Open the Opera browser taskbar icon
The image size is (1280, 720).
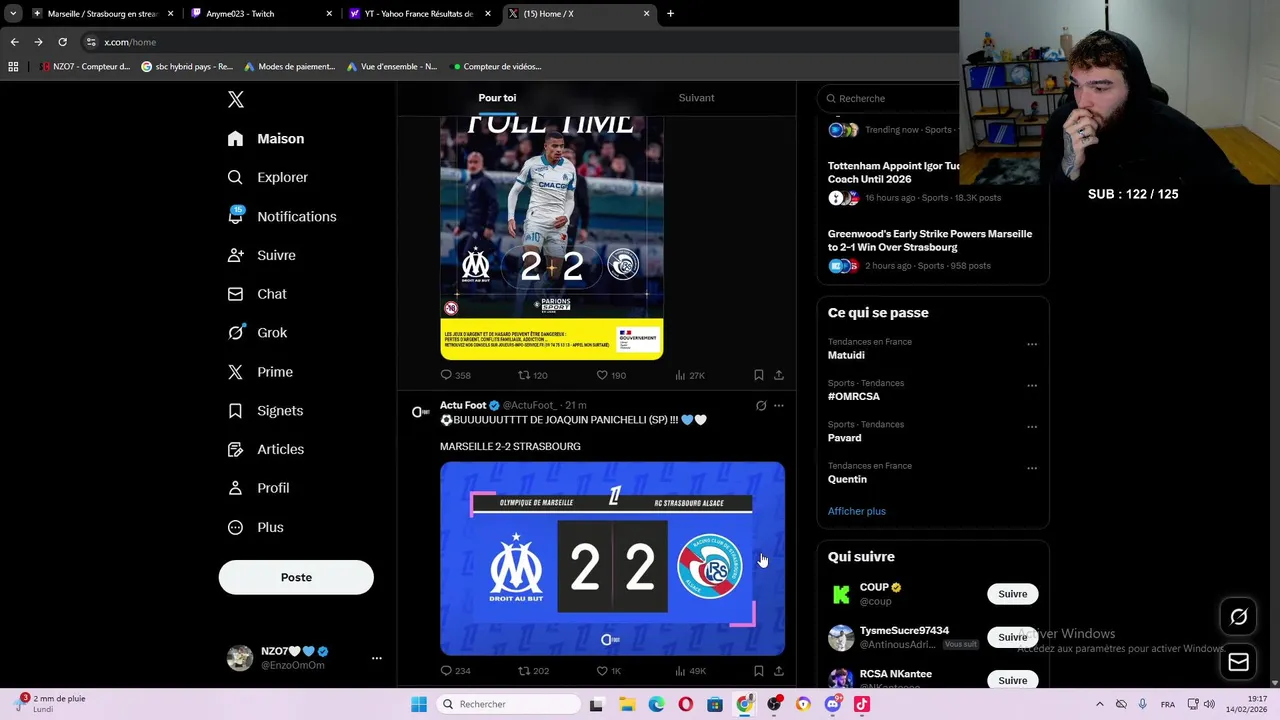[685, 704]
